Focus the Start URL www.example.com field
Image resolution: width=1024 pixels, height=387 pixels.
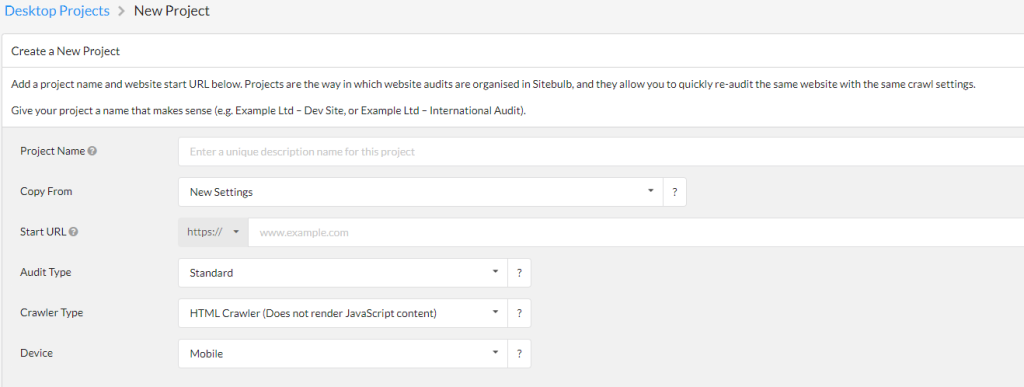click(636, 232)
